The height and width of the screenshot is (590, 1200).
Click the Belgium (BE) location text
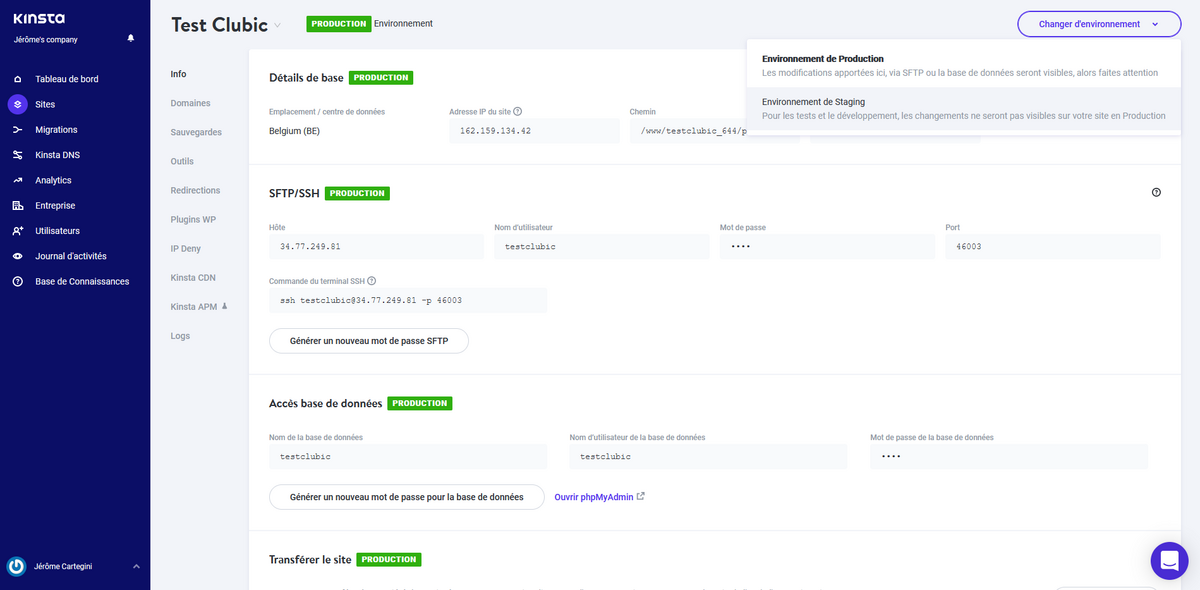click(295, 131)
